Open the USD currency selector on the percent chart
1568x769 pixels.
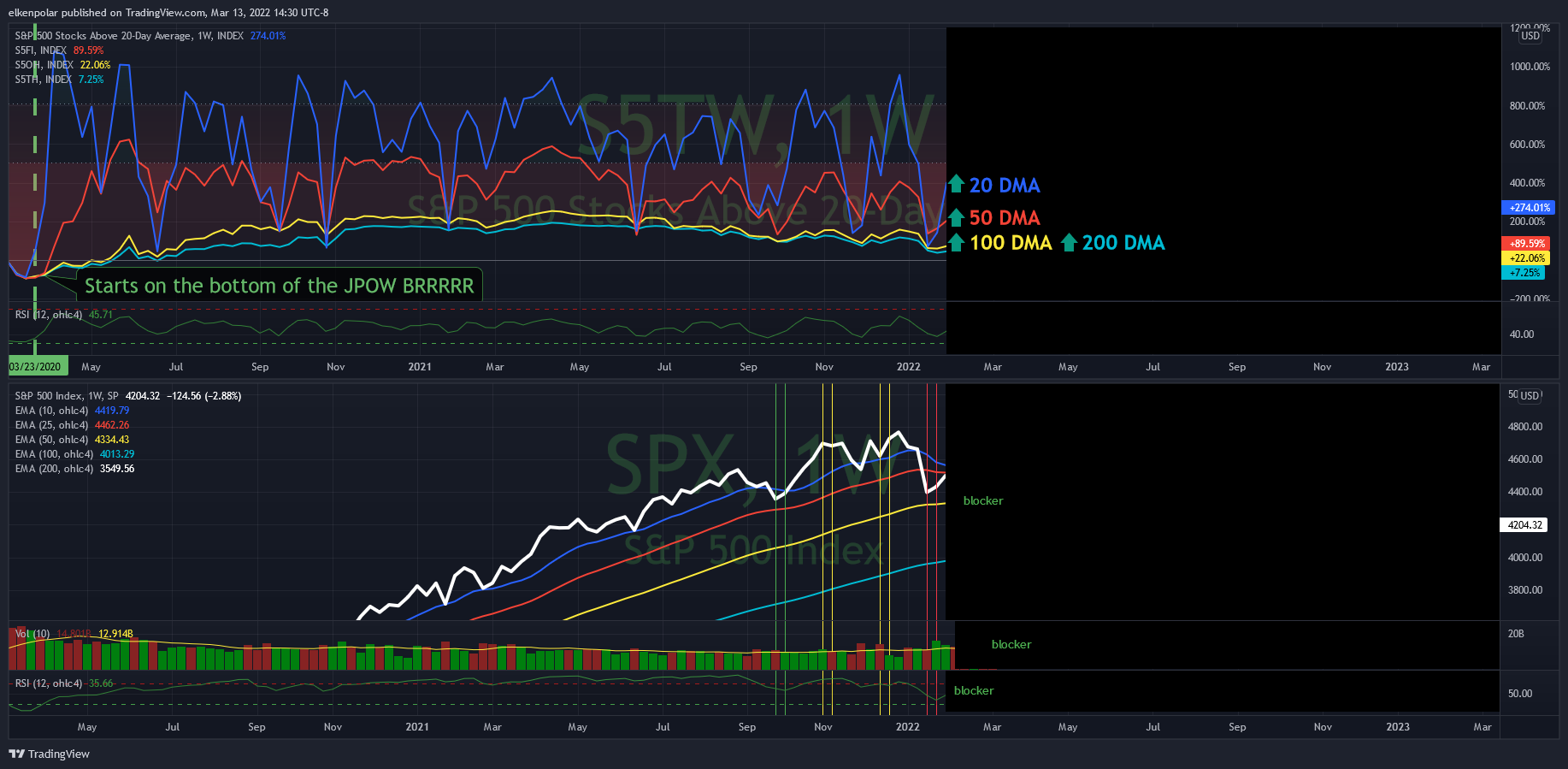pos(1530,36)
